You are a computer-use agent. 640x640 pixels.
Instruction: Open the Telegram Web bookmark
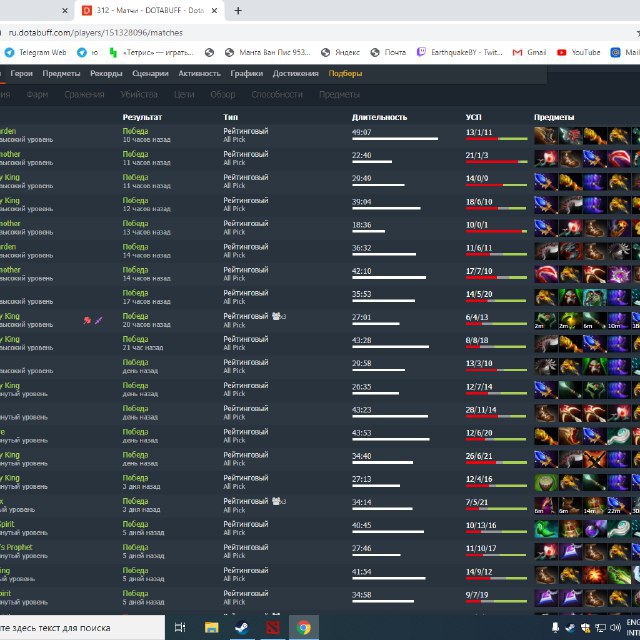(36, 52)
